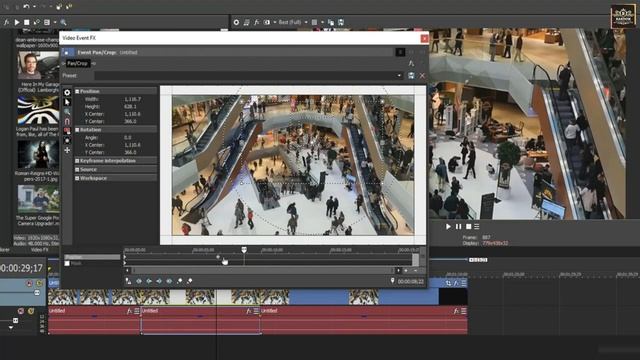Edit the Rotation Angle value
640x360 pixels.
[128, 138]
